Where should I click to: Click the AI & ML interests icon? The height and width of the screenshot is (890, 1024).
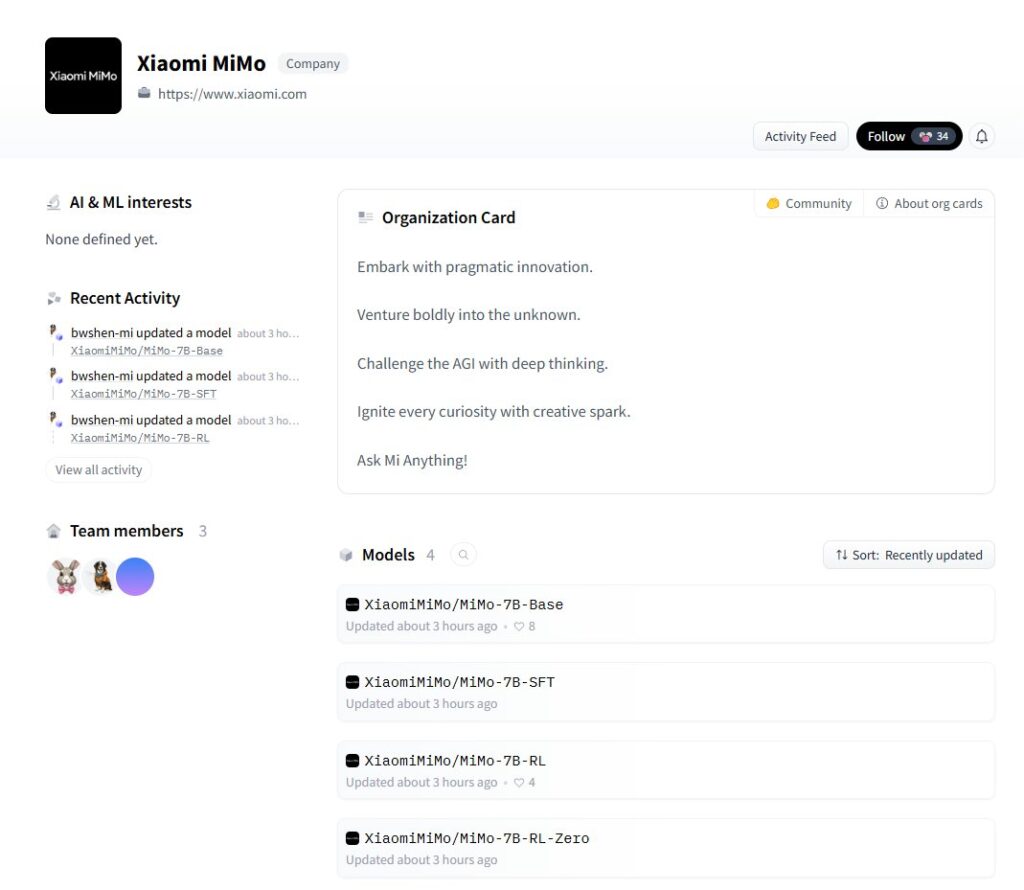click(x=54, y=202)
